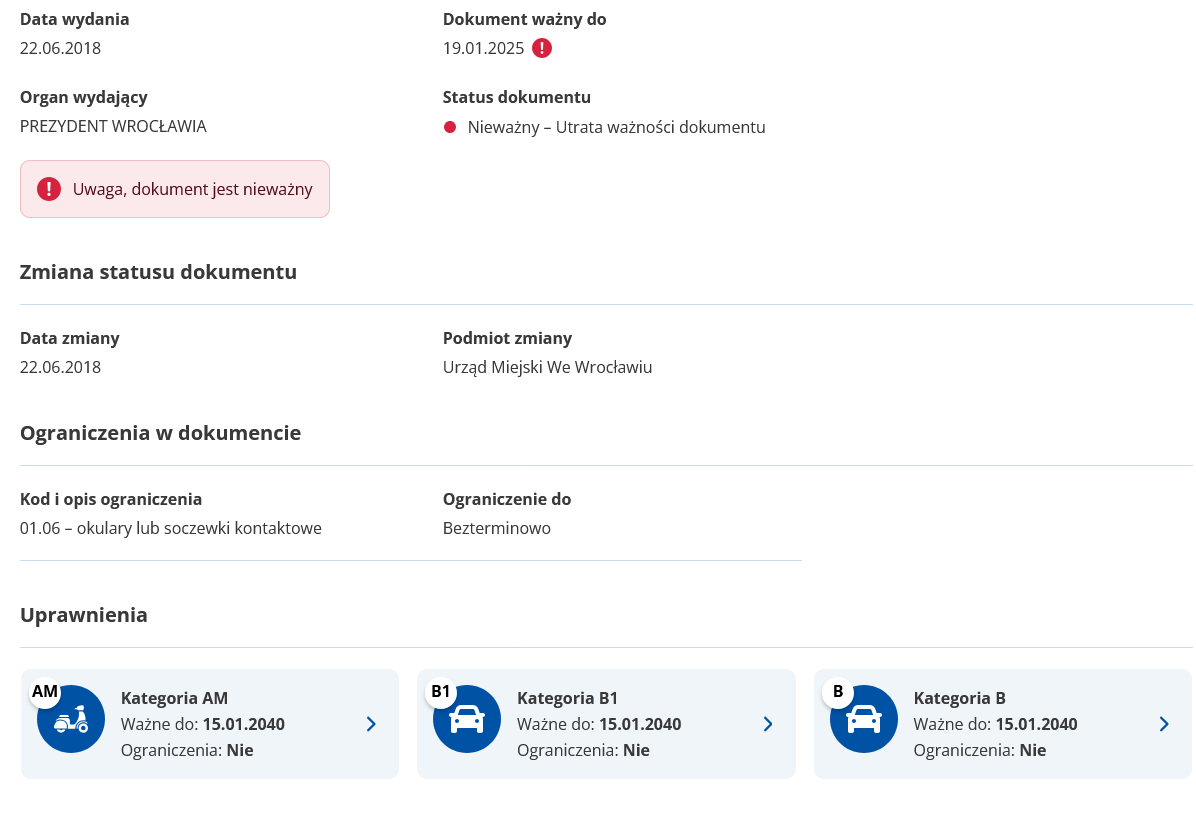Click the red status dot before Nieważny
The width and height of the screenshot is (1196, 813).
tap(450, 127)
